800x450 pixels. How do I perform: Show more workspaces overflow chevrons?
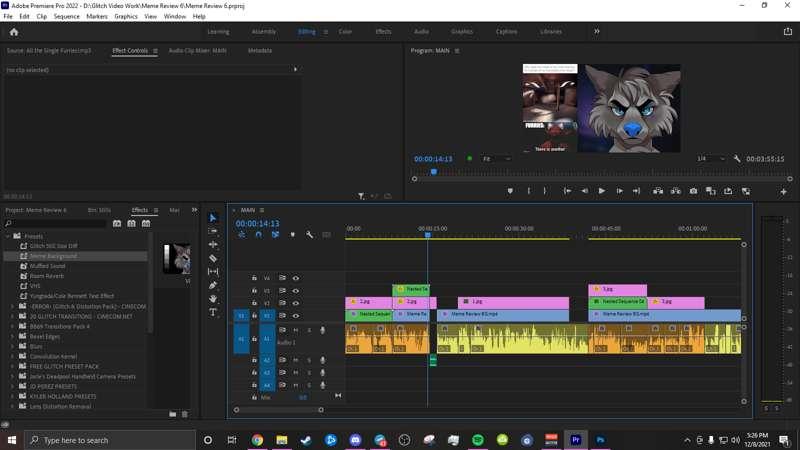pyautogui.click(x=596, y=32)
